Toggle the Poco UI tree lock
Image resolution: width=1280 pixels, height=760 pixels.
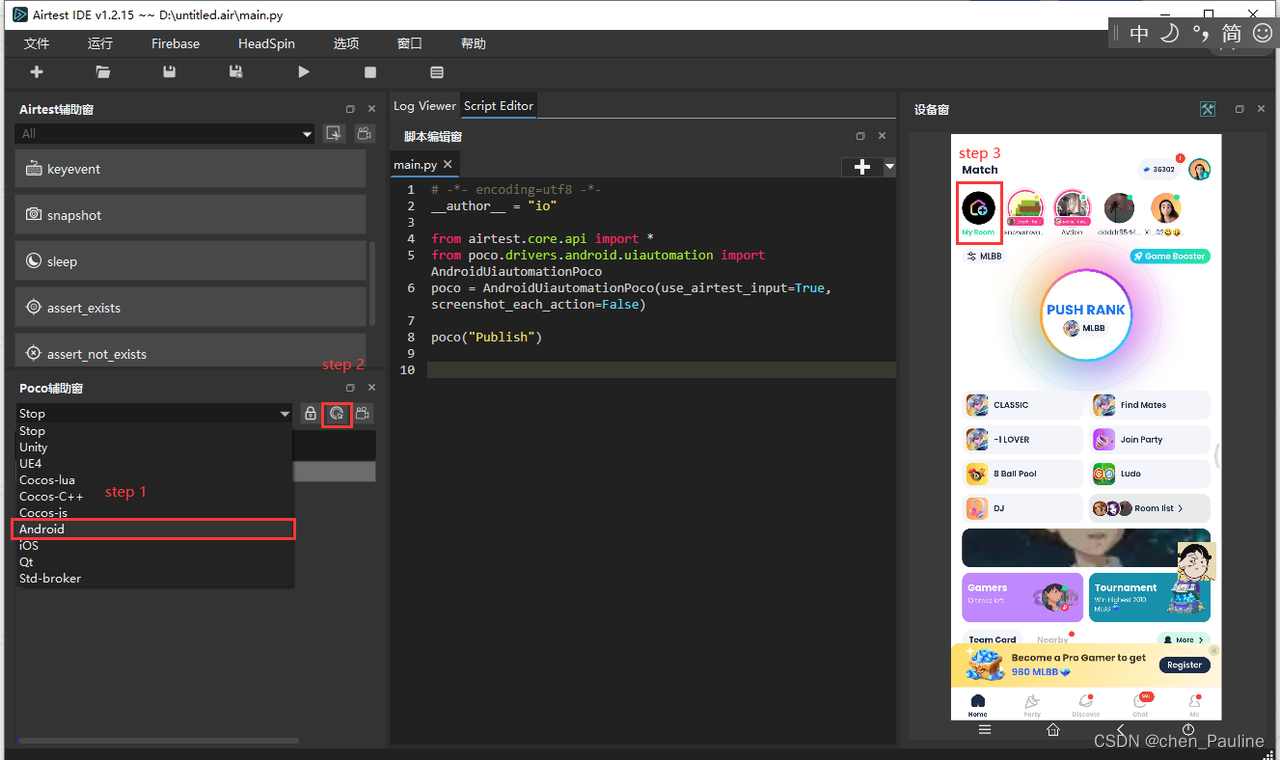(x=309, y=413)
